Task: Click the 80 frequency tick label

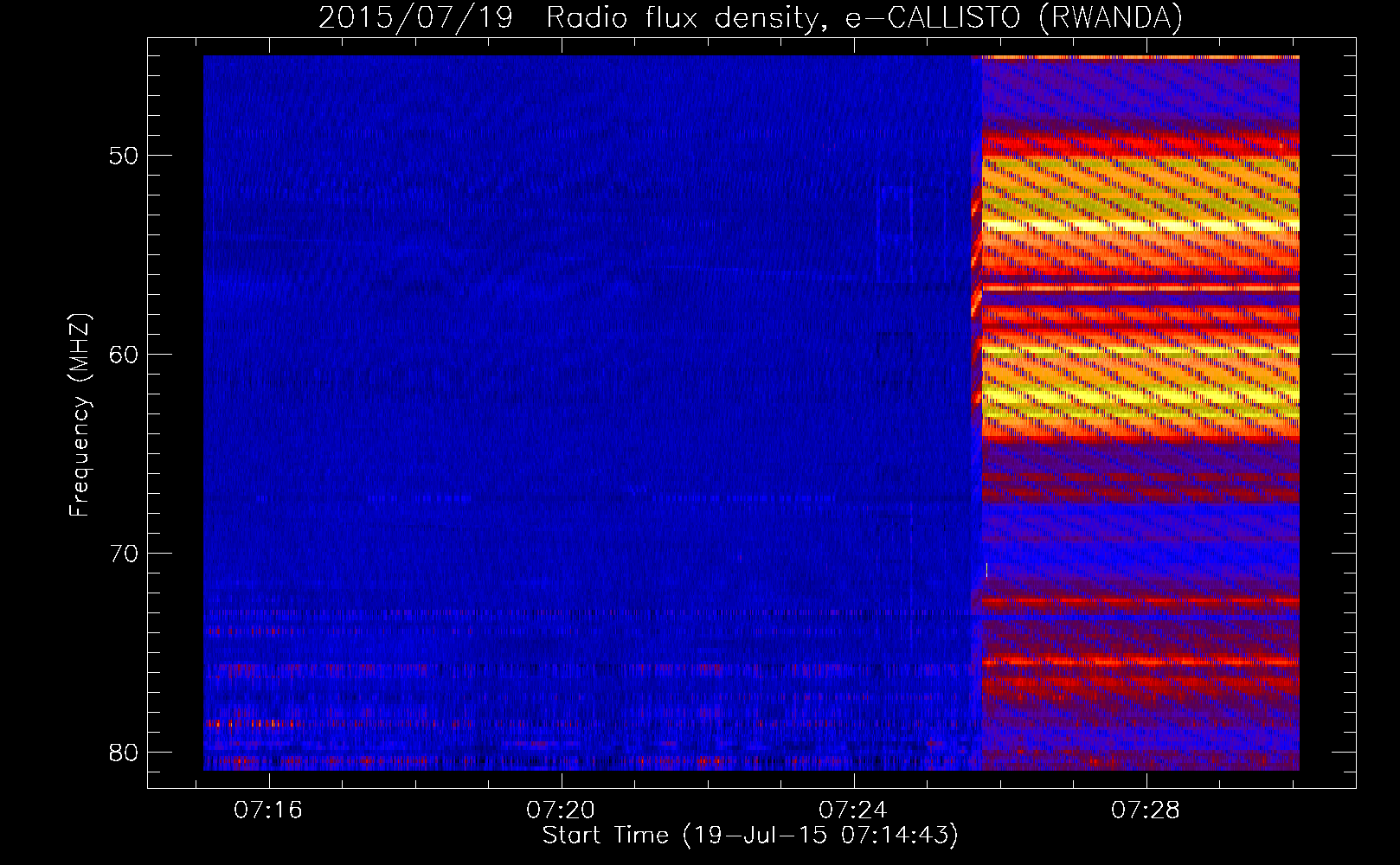Action: [125, 753]
